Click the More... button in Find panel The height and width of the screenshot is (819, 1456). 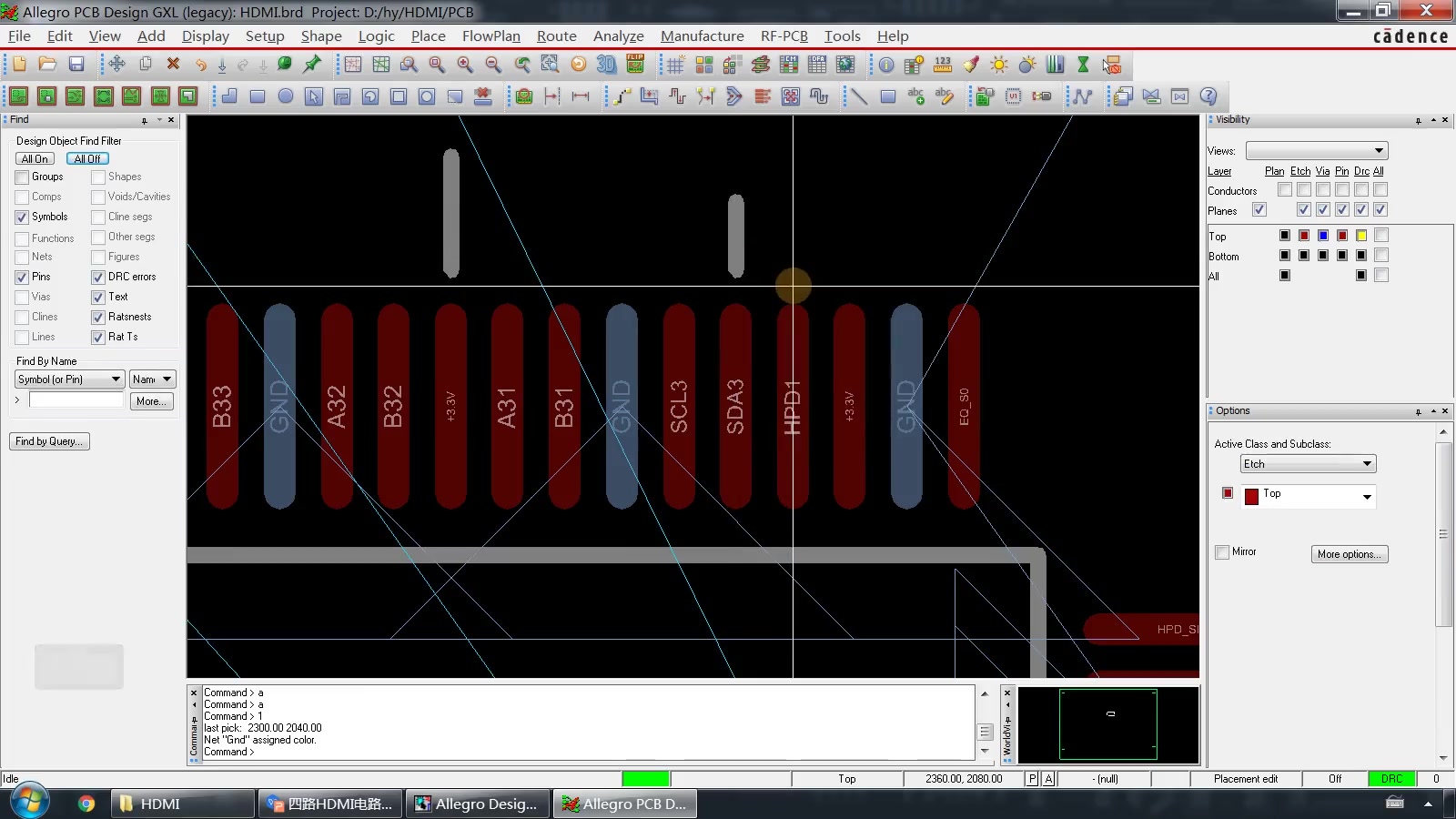tap(152, 401)
